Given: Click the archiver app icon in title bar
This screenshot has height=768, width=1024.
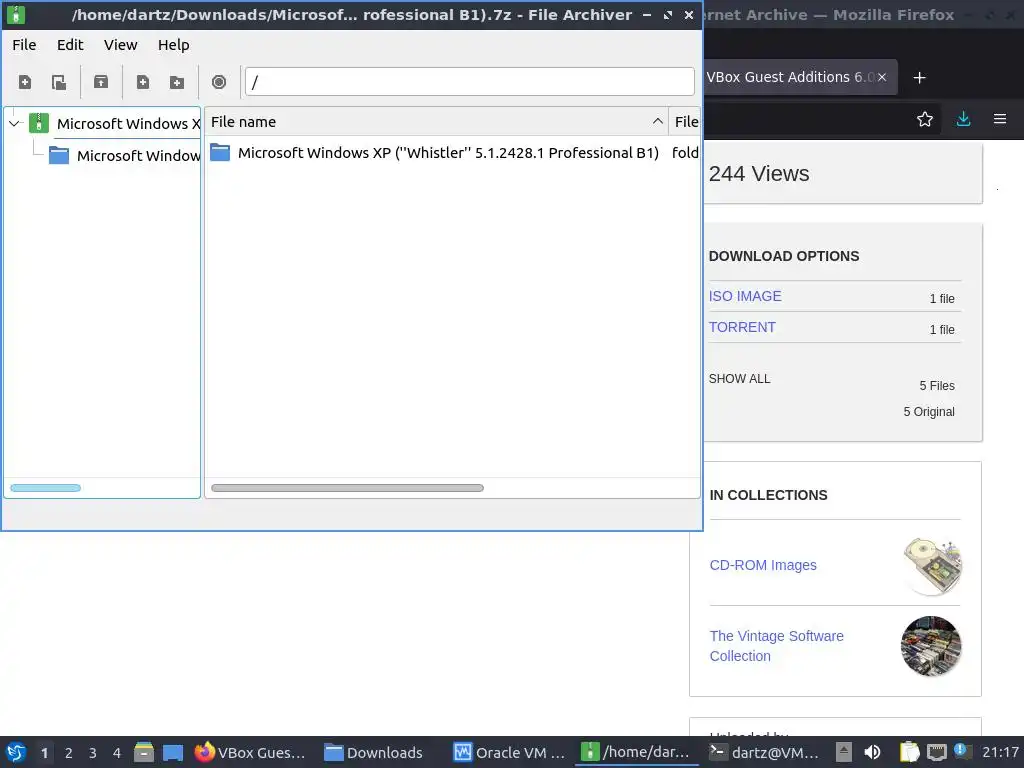Looking at the screenshot, I should [x=16, y=14].
